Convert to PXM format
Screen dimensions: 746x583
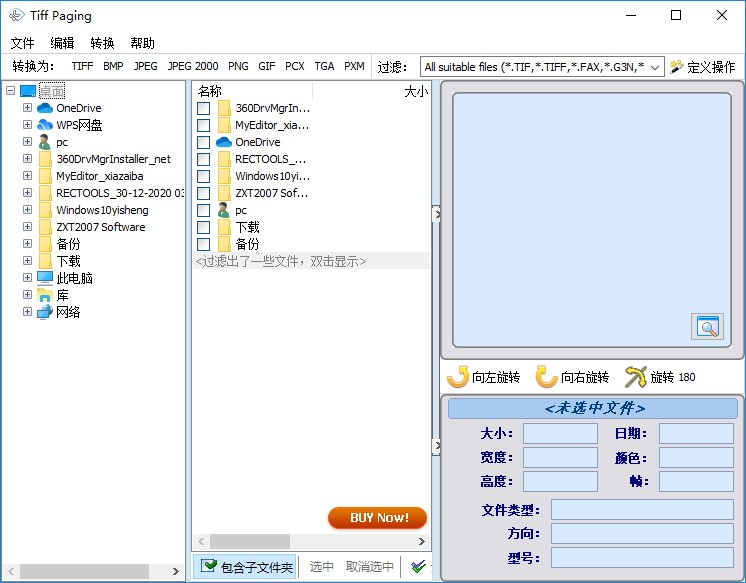[354, 66]
